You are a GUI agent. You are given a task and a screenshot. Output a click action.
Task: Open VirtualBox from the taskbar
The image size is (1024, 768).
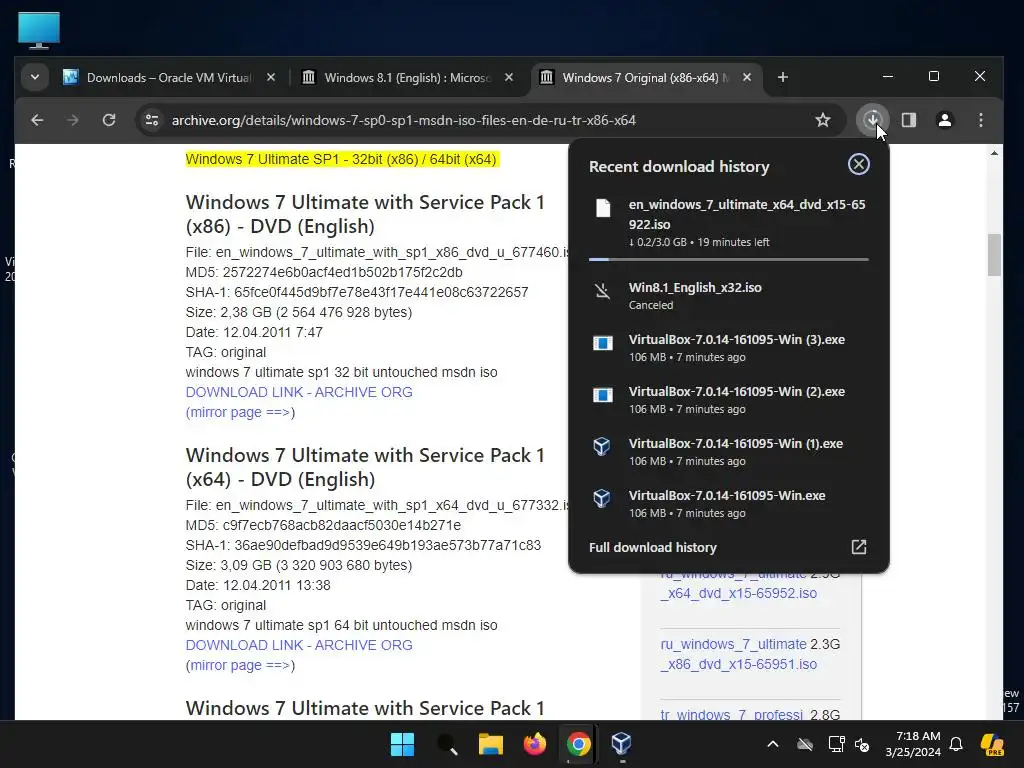tap(622, 744)
